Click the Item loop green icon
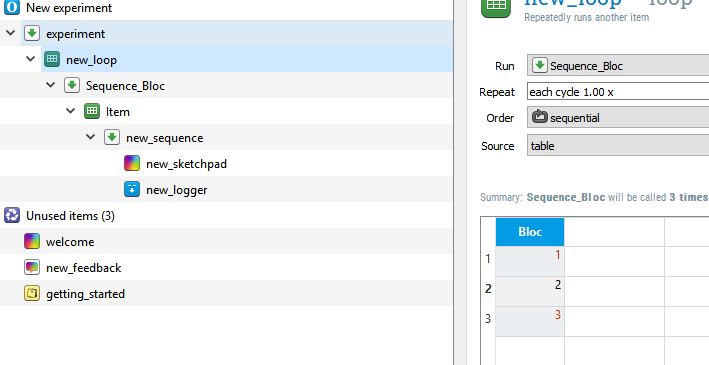The image size is (709, 365). coord(92,111)
